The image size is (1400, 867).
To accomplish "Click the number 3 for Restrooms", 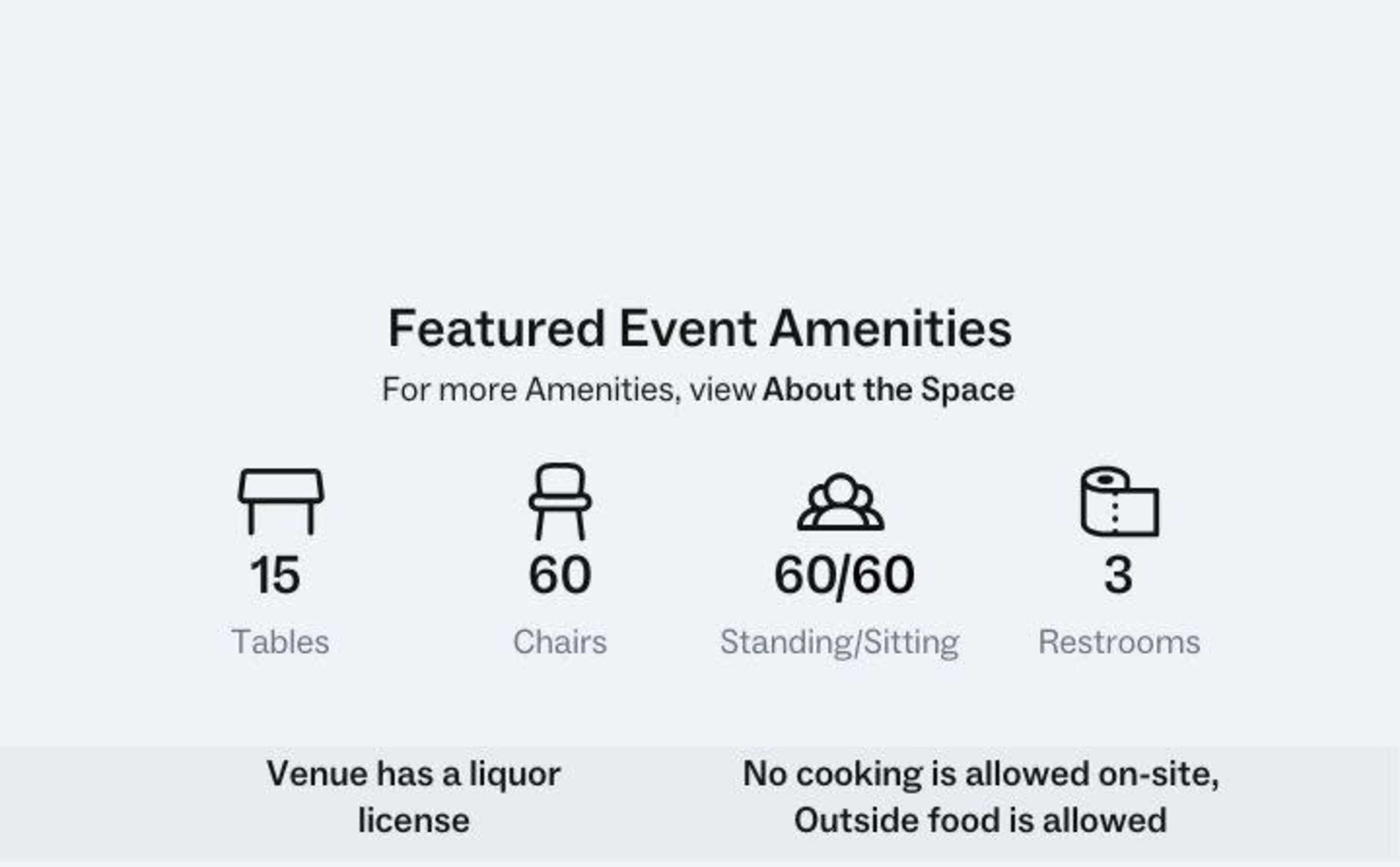I will pos(1119,575).
